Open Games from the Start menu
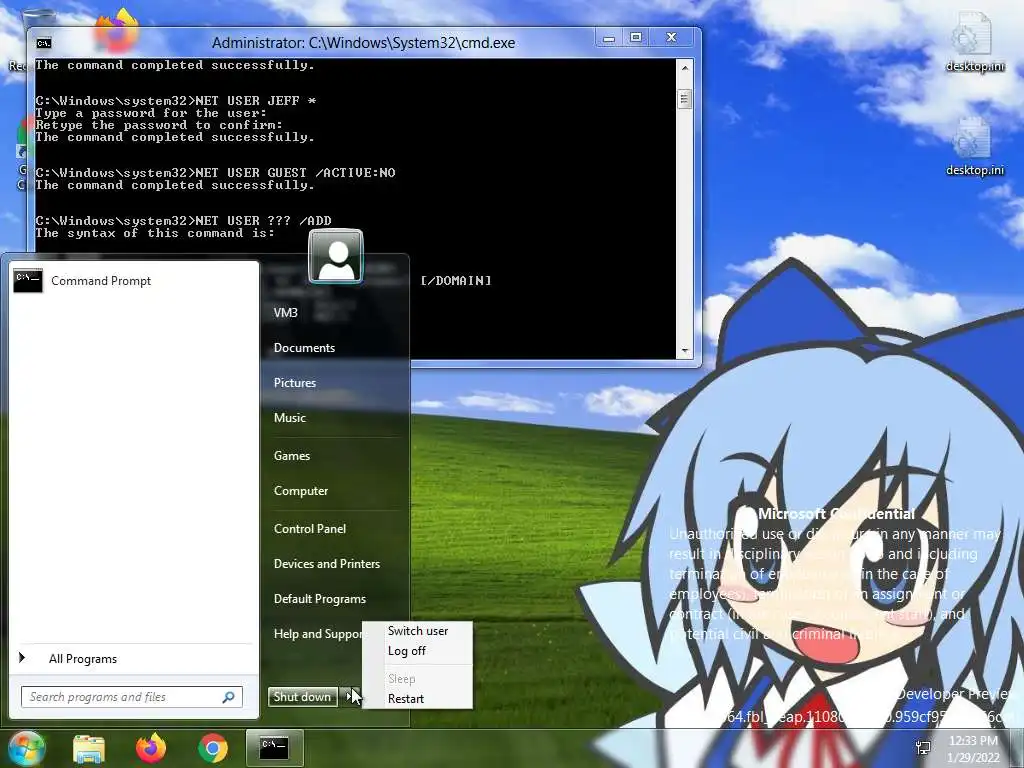The width and height of the screenshot is (1024, 768). (292, 456)
